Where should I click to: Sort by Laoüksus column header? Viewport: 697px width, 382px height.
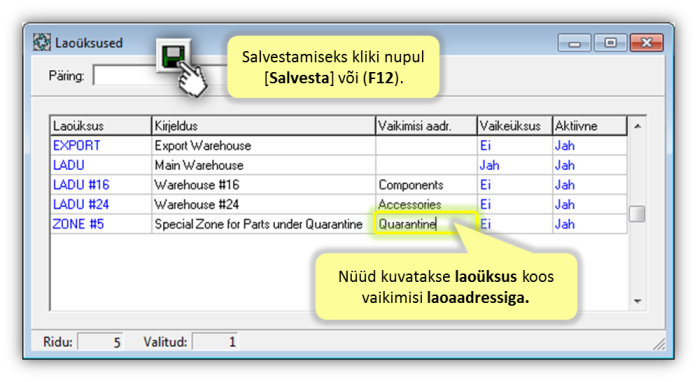pyautogui.click(x=101, y=126)
